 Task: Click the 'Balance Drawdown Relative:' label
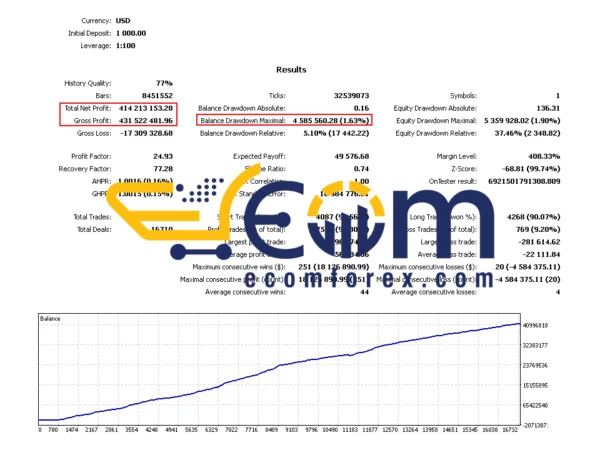[243, 133]
